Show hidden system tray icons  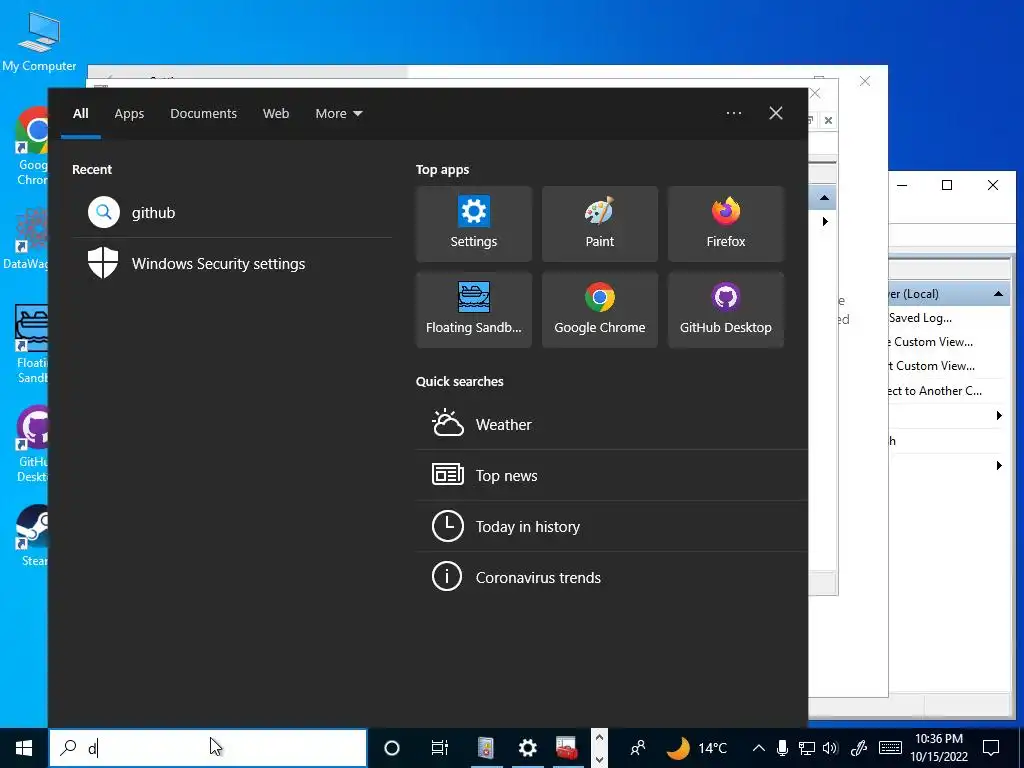[758, 748]
